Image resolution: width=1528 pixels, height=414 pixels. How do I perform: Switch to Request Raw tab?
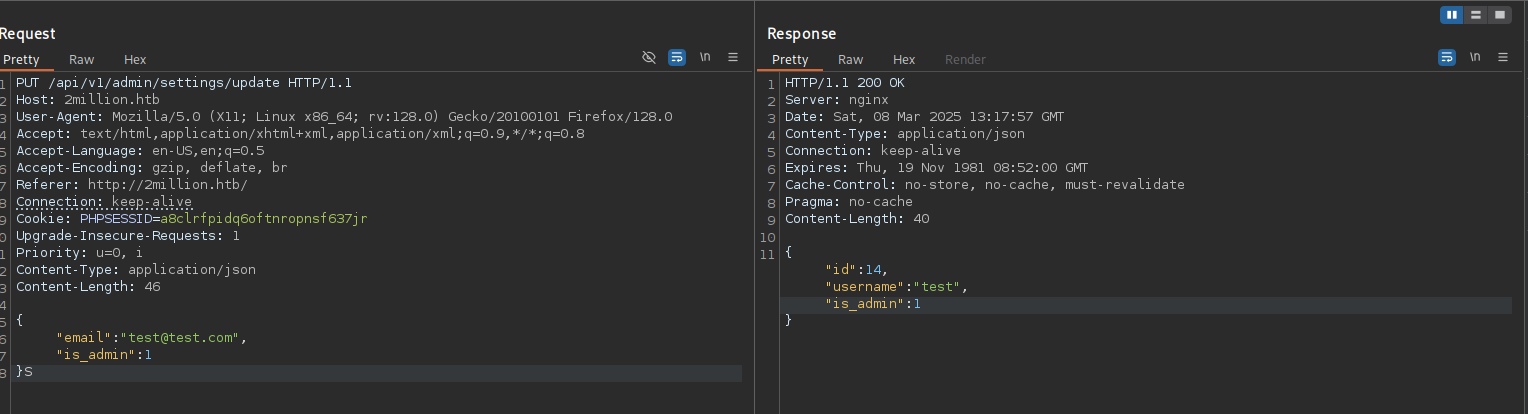pyautogui.click(x=82, y=59)
